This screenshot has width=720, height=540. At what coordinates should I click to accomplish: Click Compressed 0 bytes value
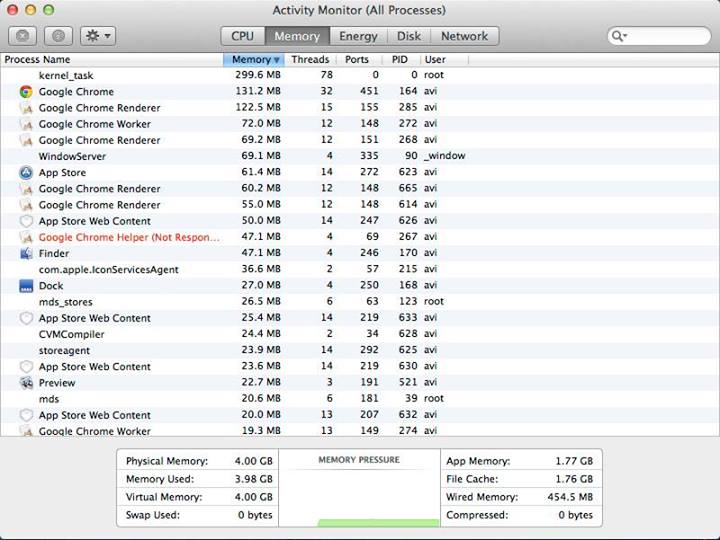pyautogui.click(x=575, y=515)
